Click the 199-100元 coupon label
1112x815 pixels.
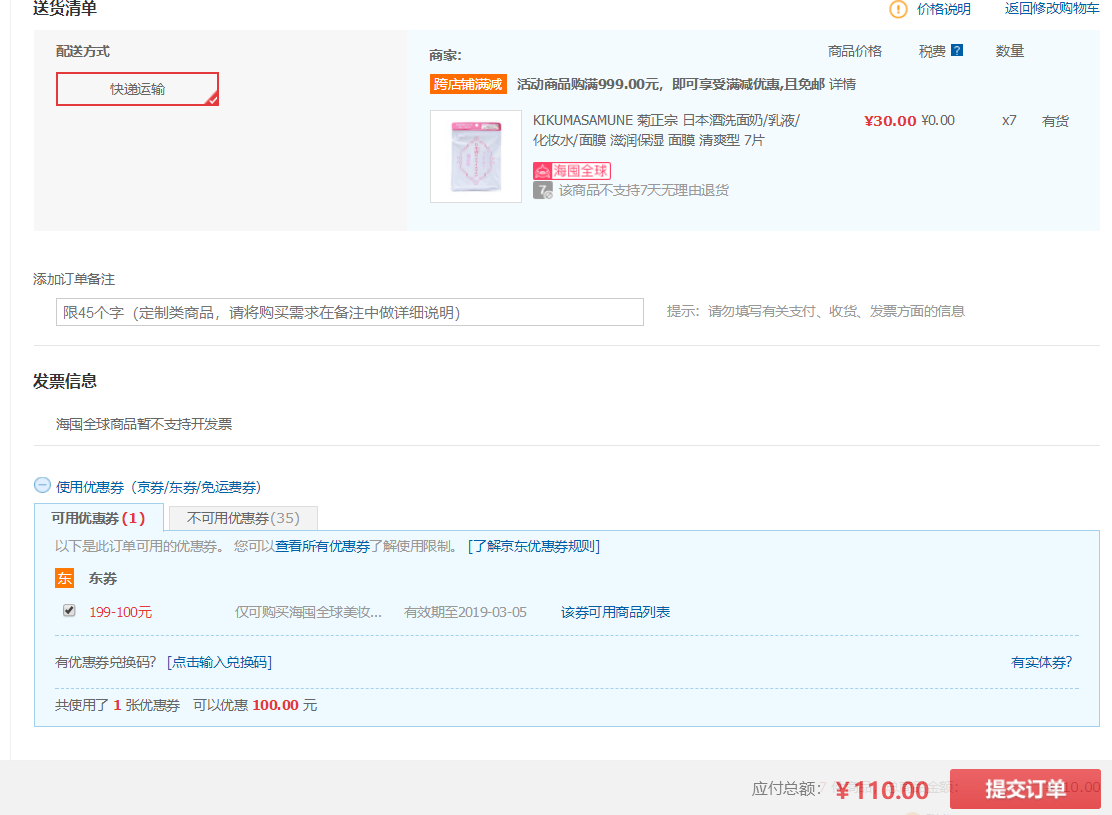tap(121, 612)
